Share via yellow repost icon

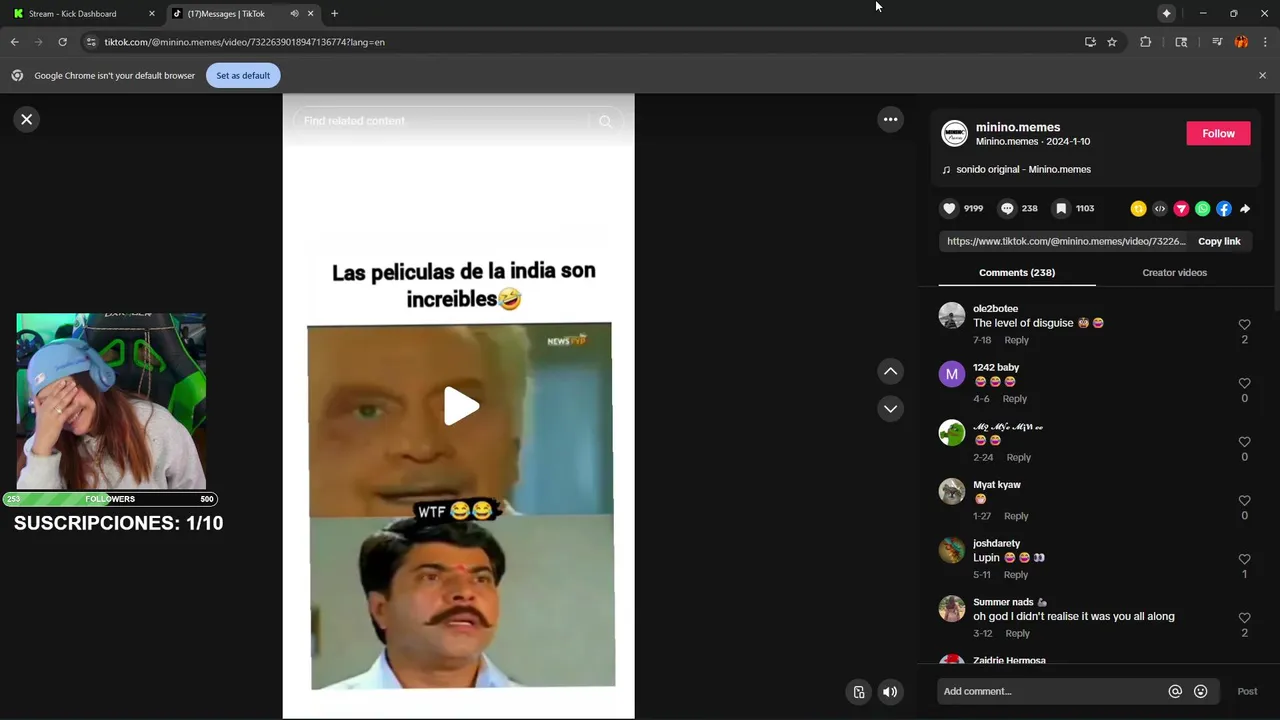(1138, 209)
